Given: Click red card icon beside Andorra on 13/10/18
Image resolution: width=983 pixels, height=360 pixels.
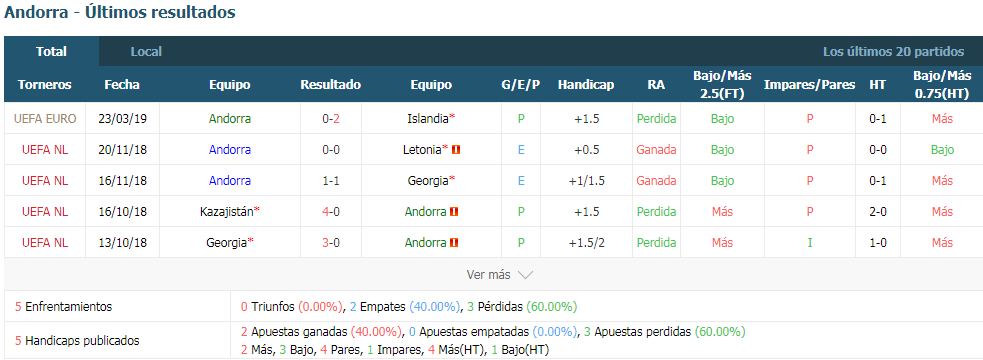Looking at the screenshot, I should pos(454,243).
